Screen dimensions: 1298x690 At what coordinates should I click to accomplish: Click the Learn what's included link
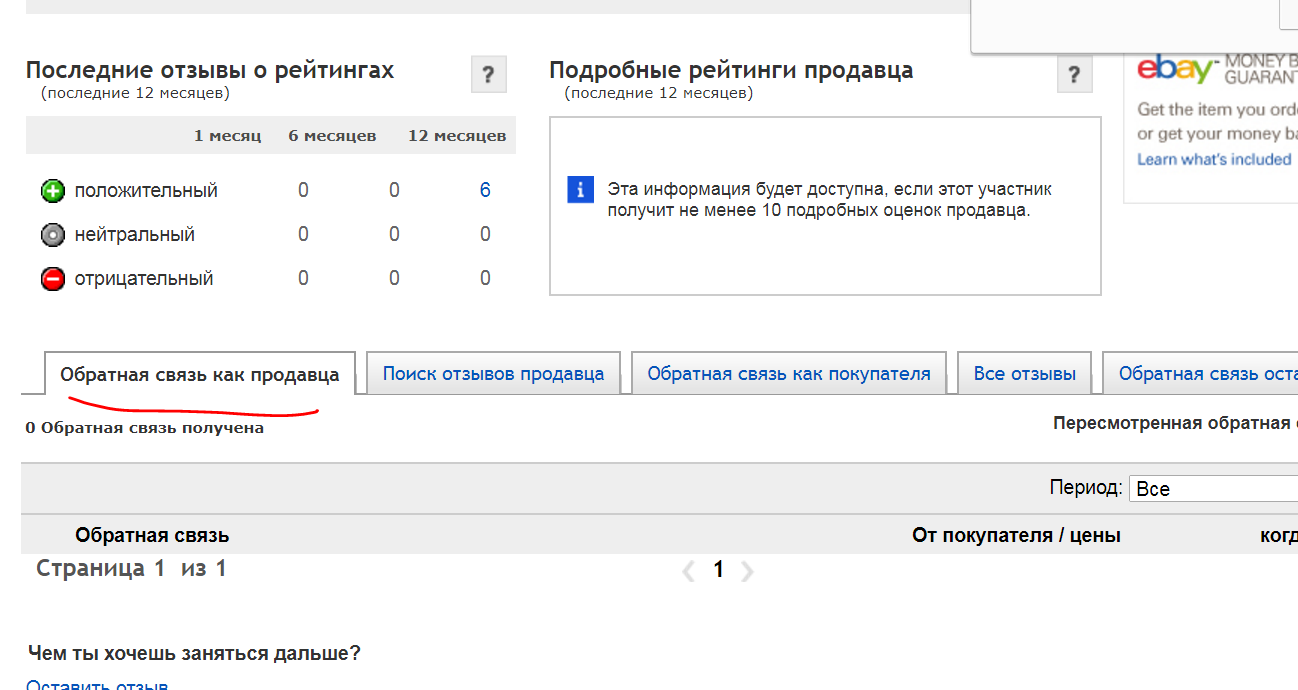[1214, 160]
